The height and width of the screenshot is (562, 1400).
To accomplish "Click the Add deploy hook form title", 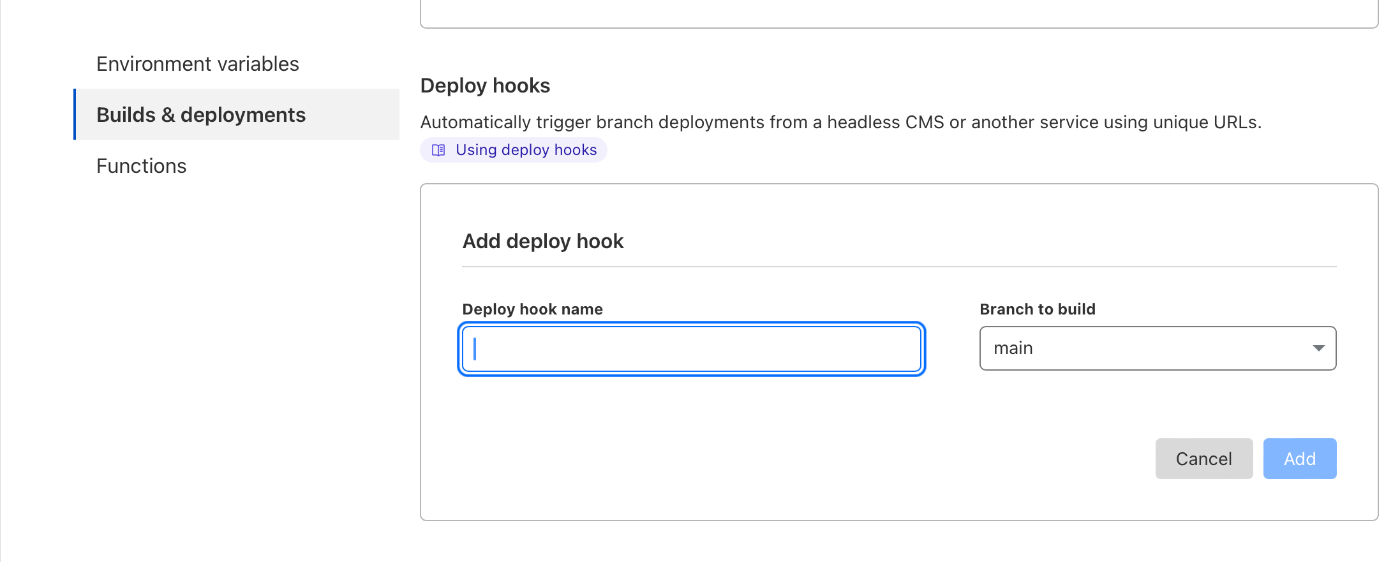I will coord(543,241).
